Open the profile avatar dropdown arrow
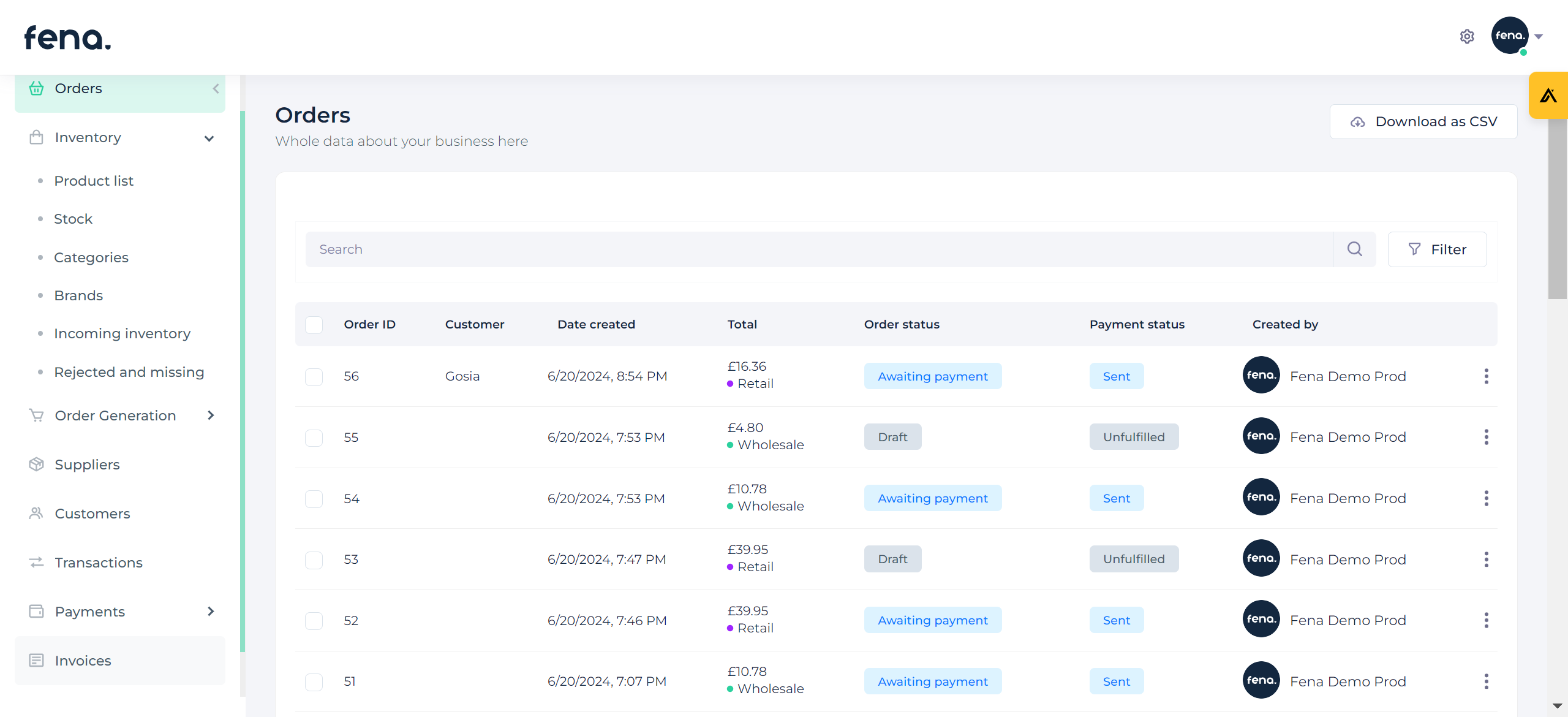The image size is (1568, 717). click(x=1539, y=37)
